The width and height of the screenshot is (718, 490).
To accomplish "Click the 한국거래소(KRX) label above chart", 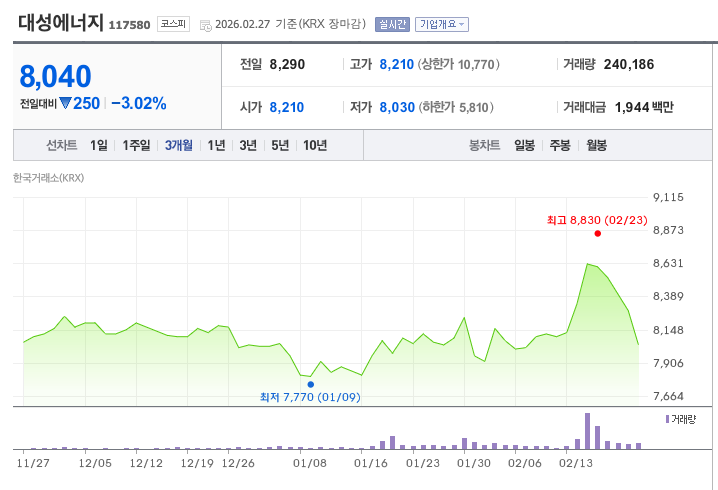I will tap(49, 178).
